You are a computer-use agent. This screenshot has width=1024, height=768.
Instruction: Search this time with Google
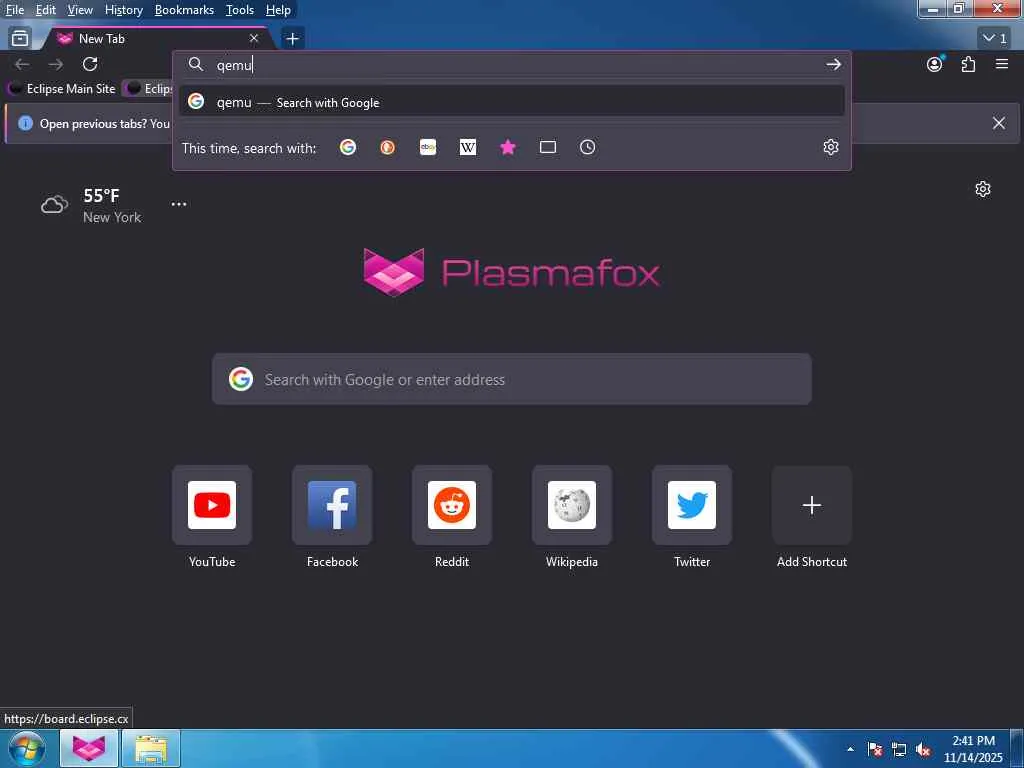point(348,147)
